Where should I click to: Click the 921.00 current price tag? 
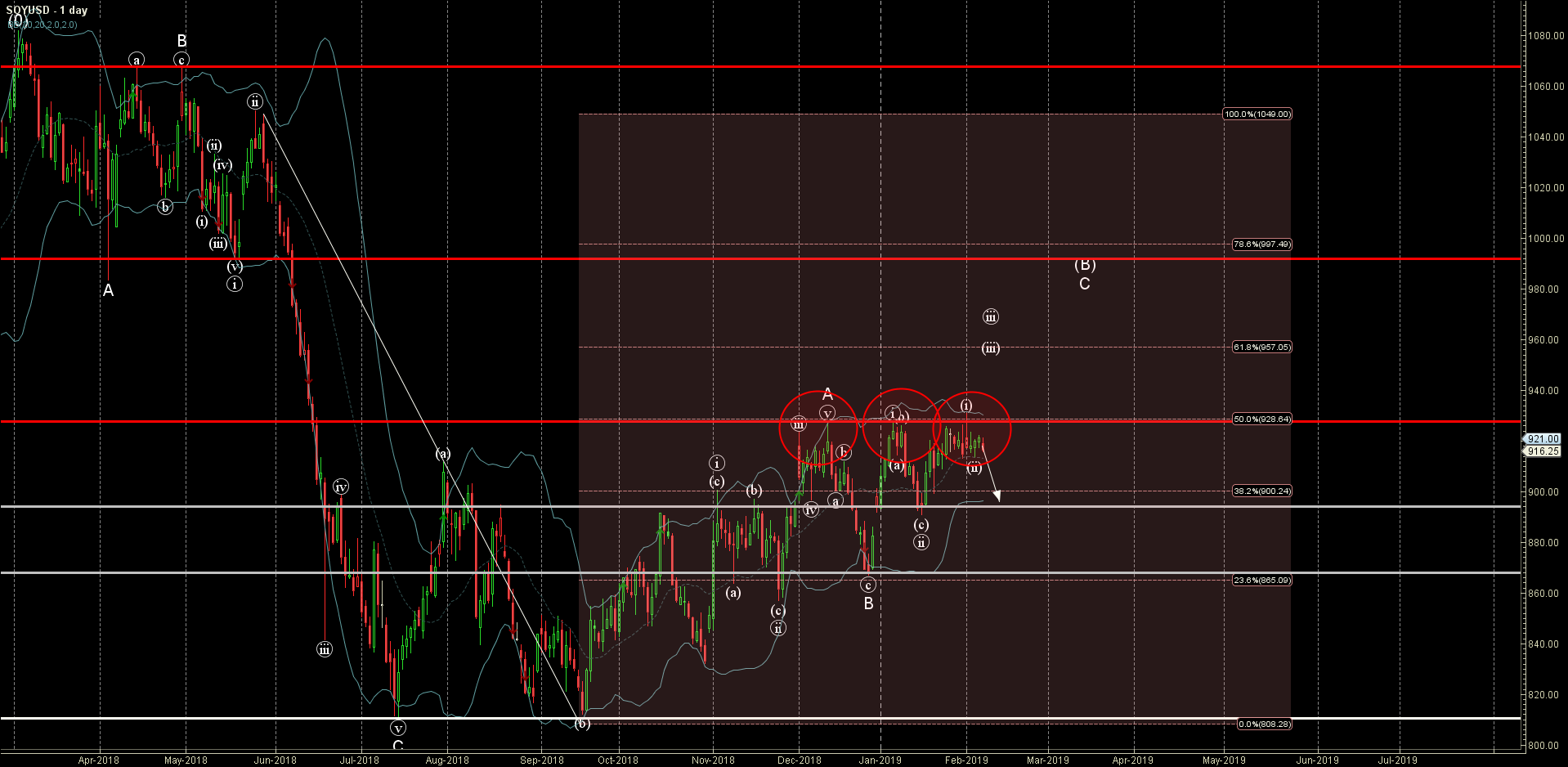tap(1543, 439)
